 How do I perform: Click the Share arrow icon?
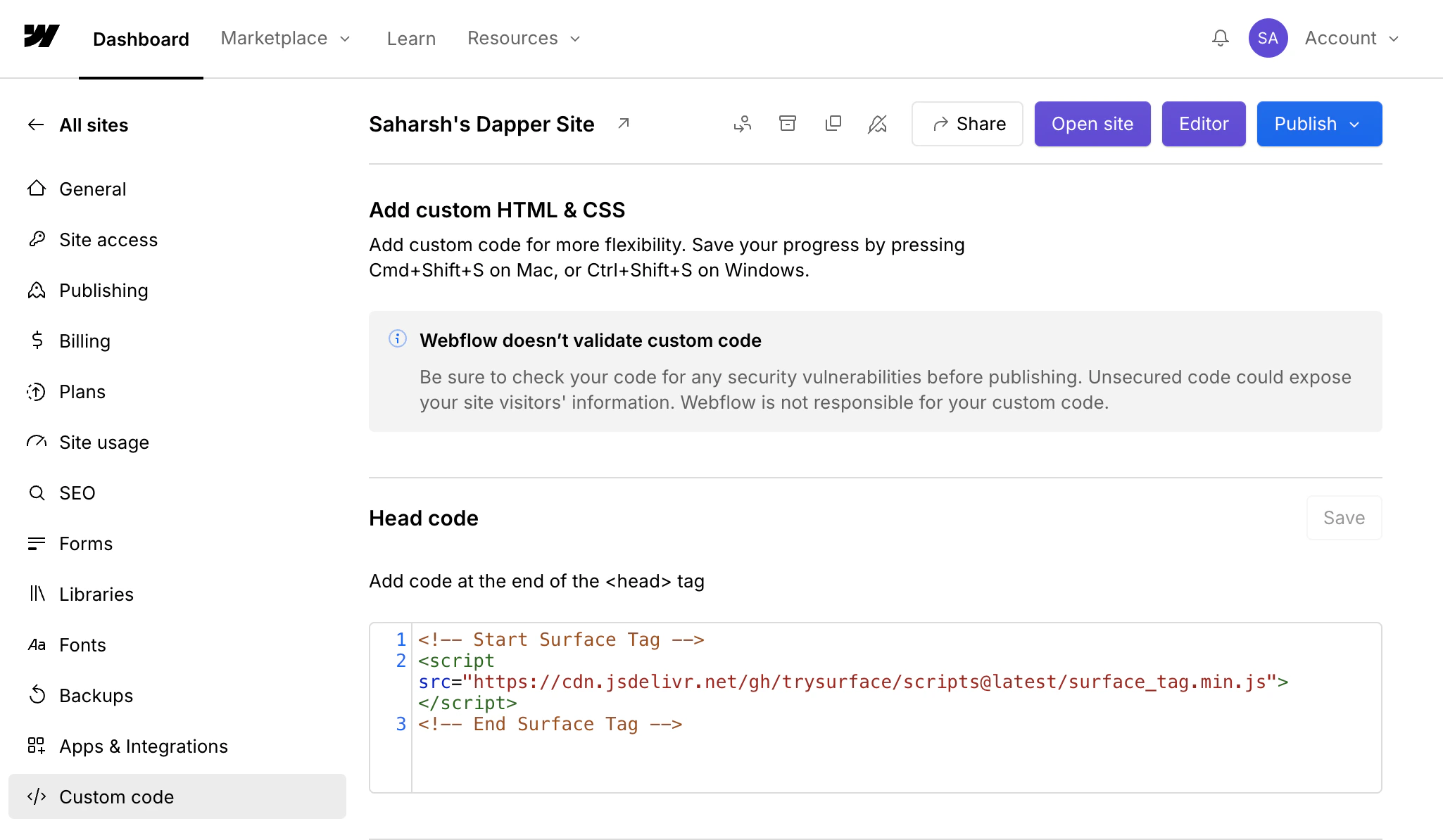point(940,124)
